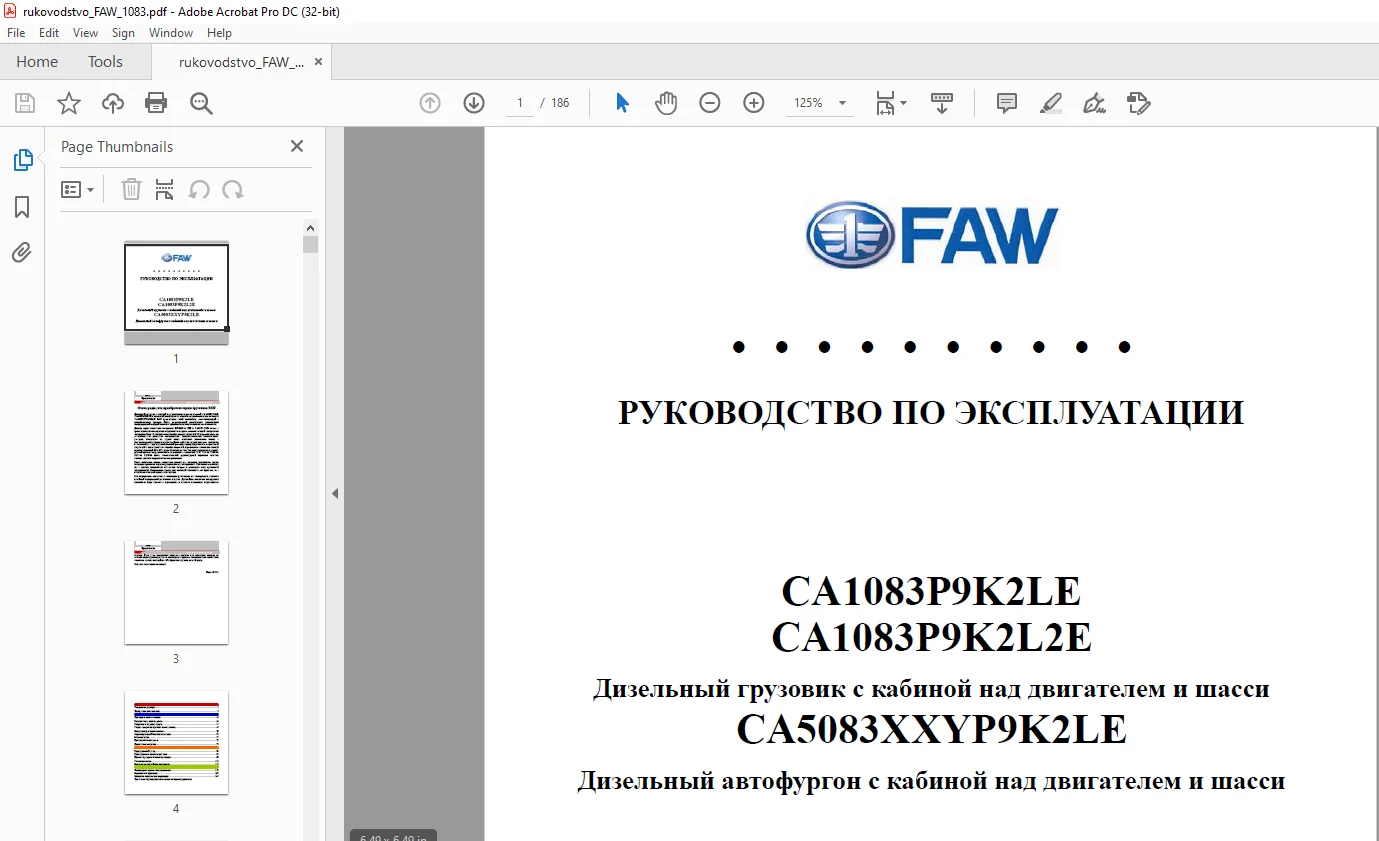This screenshot has height=841, width=1379.
Task: Zoom out with minus button
Action: (x=710, y=103)
